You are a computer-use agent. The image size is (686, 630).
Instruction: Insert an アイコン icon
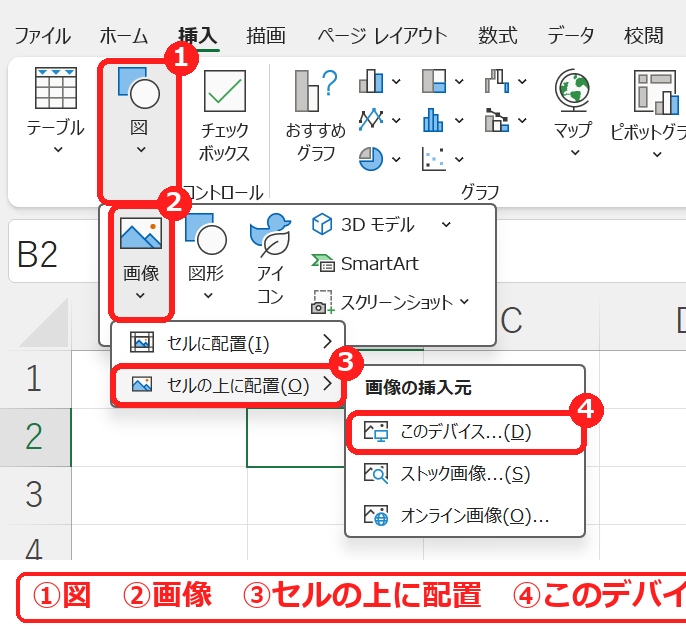point(270,259)
